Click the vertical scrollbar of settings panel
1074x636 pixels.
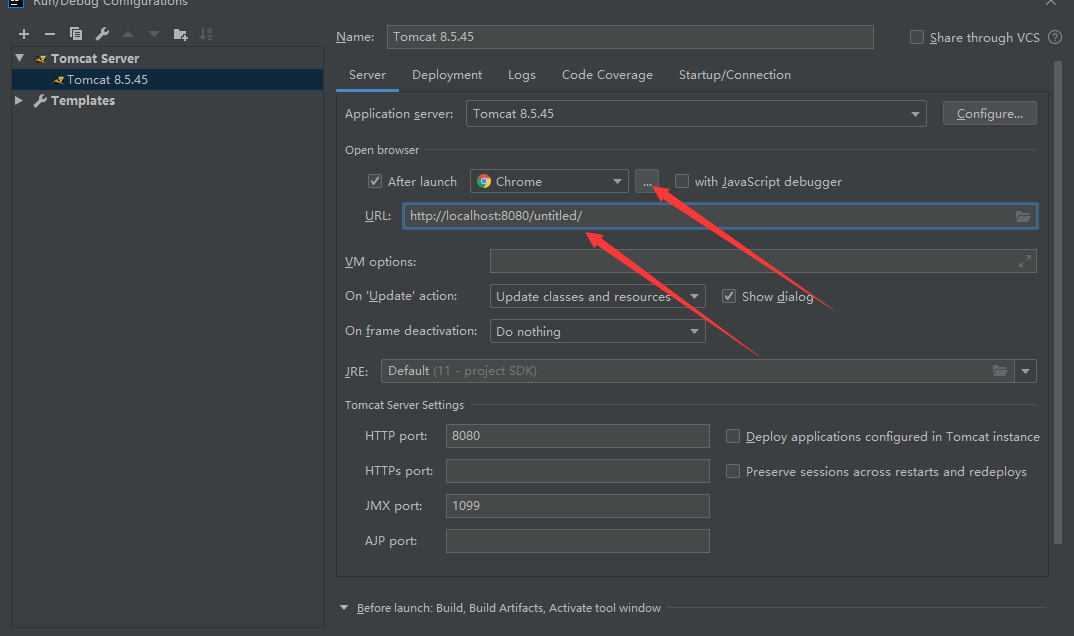(x=1058, y=301)
